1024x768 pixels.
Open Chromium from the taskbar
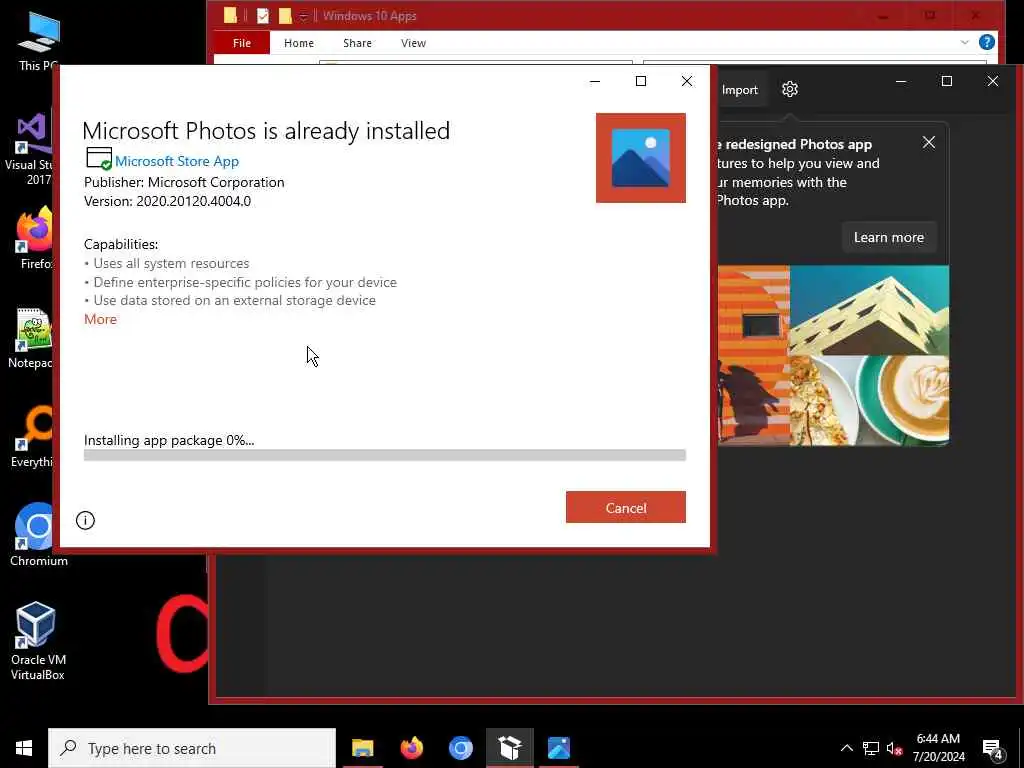pos(460,748)
